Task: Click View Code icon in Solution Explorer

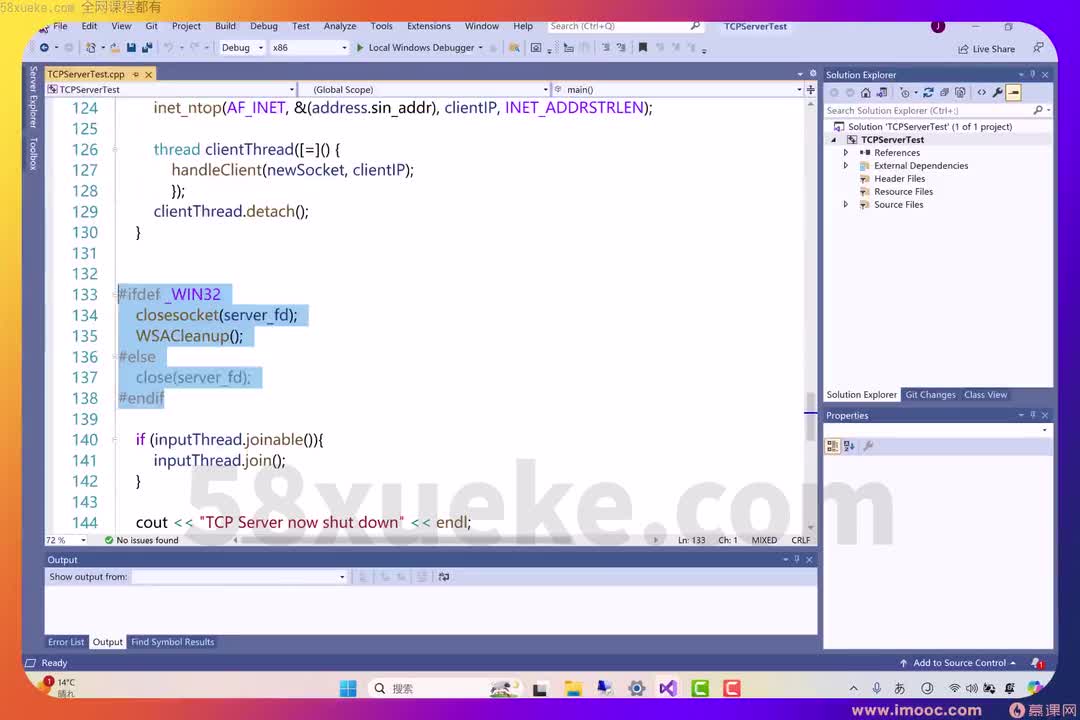Action: coord(982,92)
